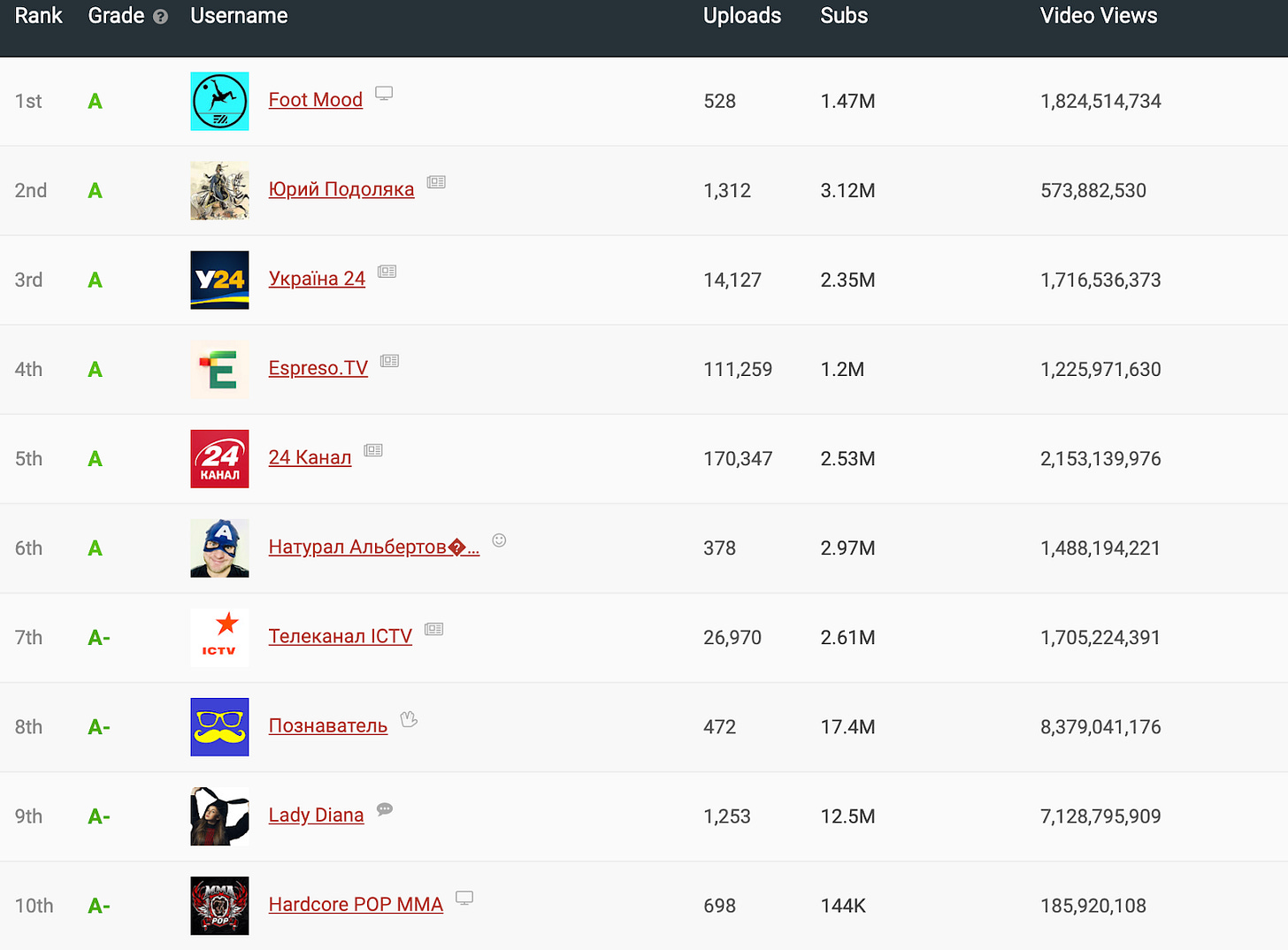Open Познаватель channel avatar
This screenshot has height=950, width=1288.
219,726
